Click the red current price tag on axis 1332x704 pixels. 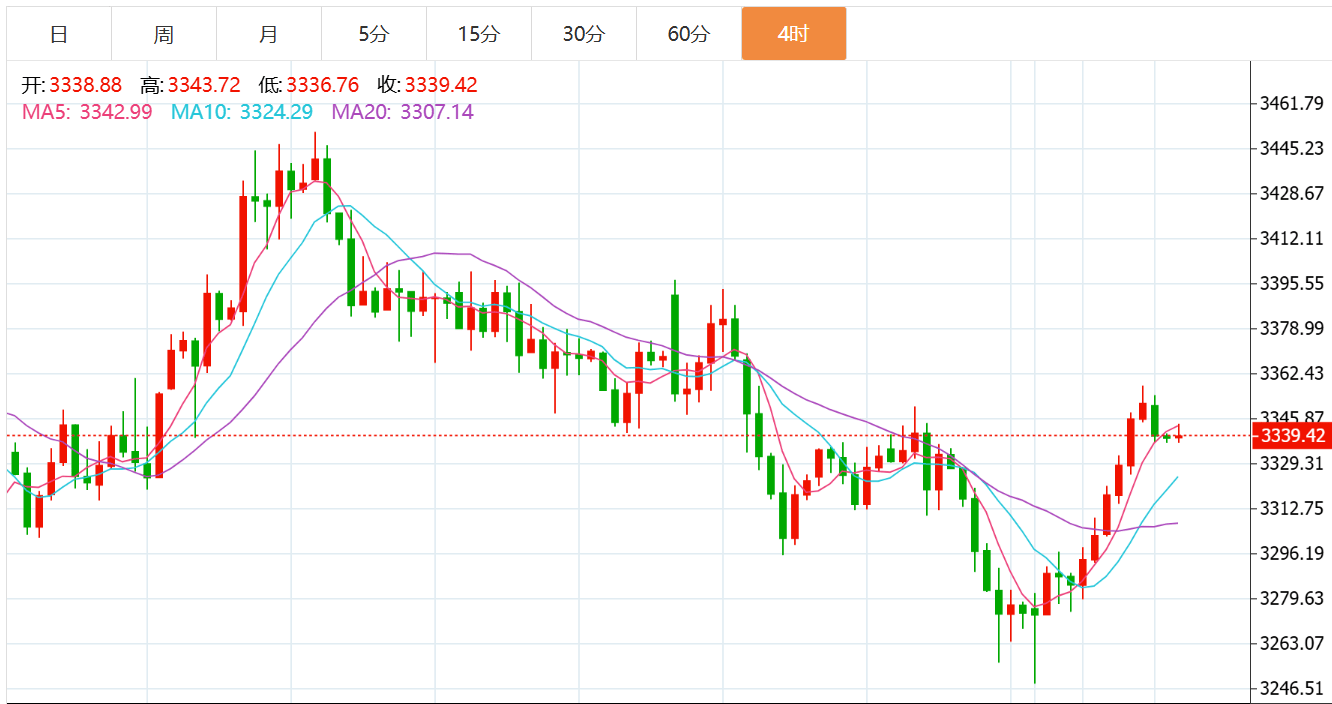[1293, 436]
